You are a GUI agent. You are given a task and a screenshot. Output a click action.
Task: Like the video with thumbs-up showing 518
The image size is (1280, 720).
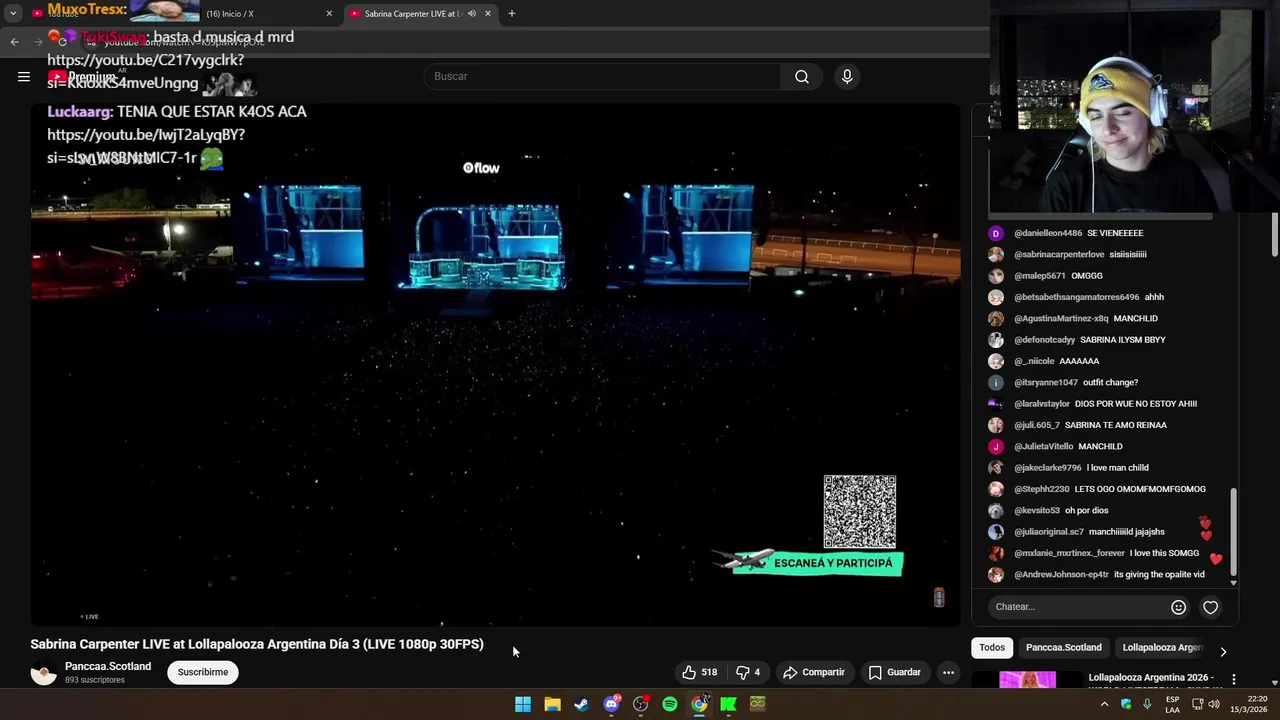tap(700, 672)
